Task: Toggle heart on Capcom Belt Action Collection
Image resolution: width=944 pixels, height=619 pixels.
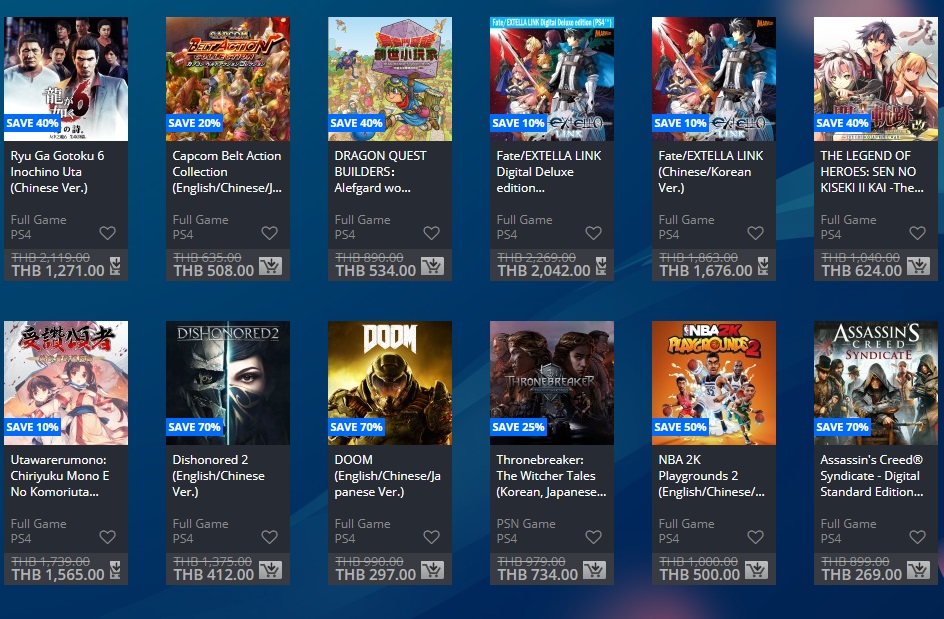Action: click(270, 232)
